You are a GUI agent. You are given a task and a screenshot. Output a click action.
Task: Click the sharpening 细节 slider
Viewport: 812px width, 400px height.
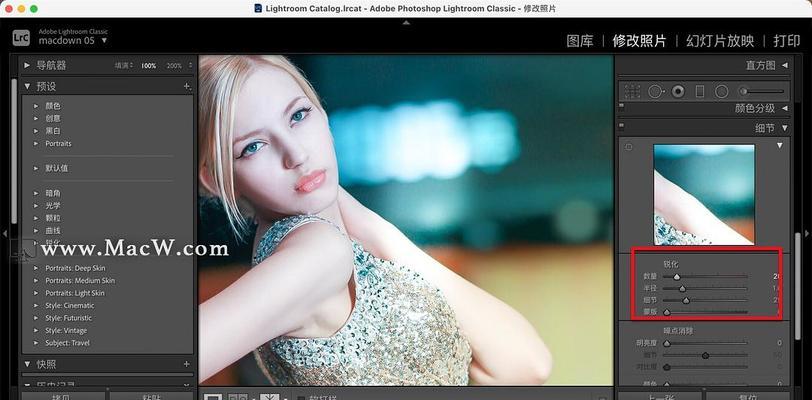coord(705,301)
